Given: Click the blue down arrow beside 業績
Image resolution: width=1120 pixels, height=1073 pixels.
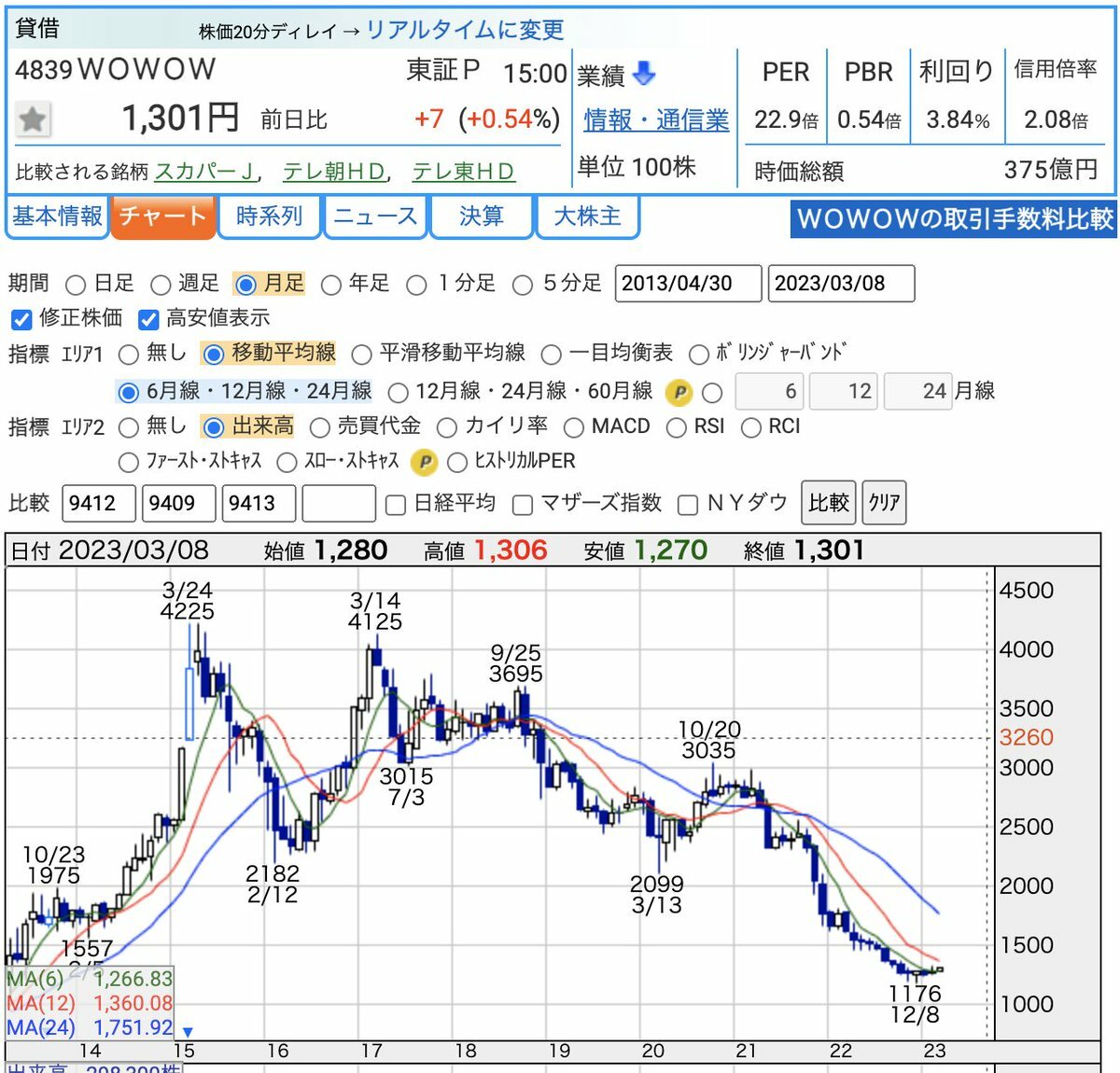Looking at the screenshot, I should coord(644,73).
